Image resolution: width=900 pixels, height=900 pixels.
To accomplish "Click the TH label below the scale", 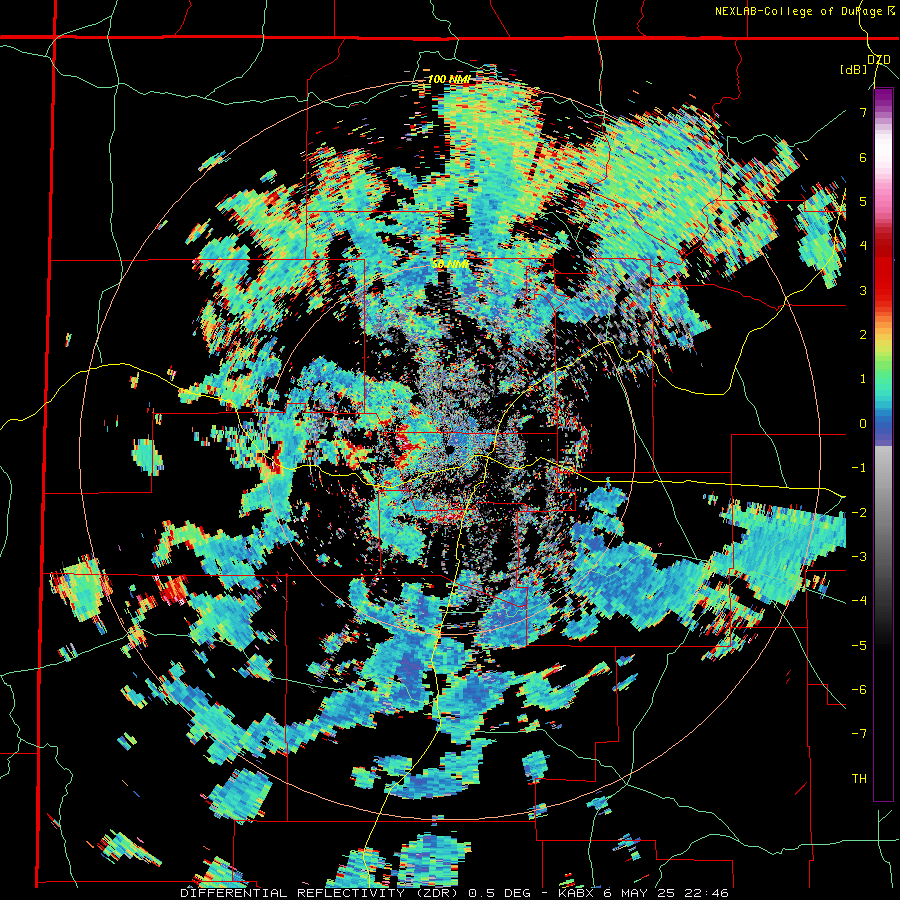I will click(x=859, y=779).
